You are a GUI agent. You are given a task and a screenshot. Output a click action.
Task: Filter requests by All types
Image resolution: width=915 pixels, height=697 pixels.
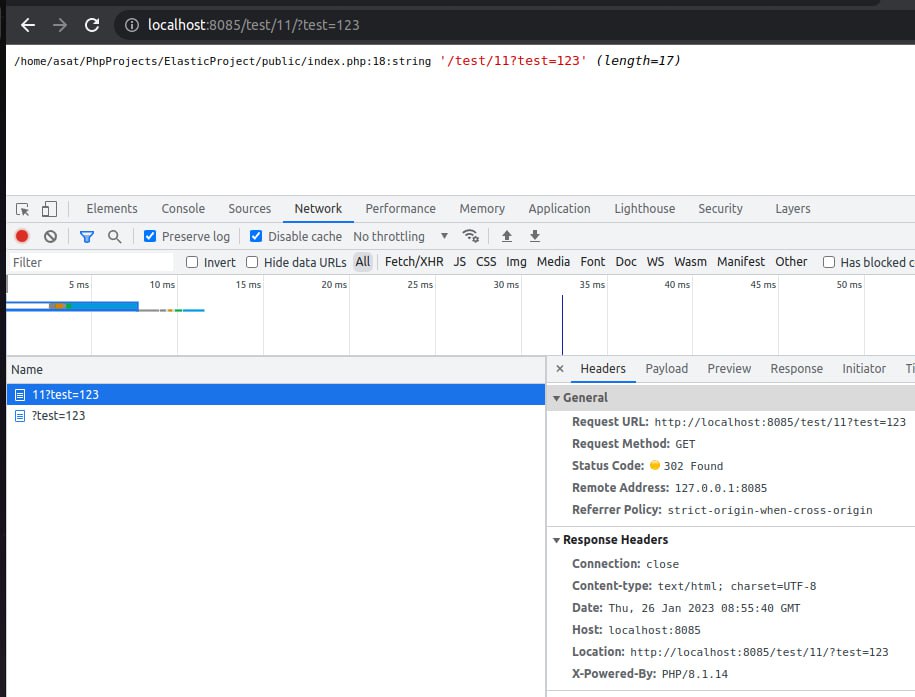click(363, 262)
